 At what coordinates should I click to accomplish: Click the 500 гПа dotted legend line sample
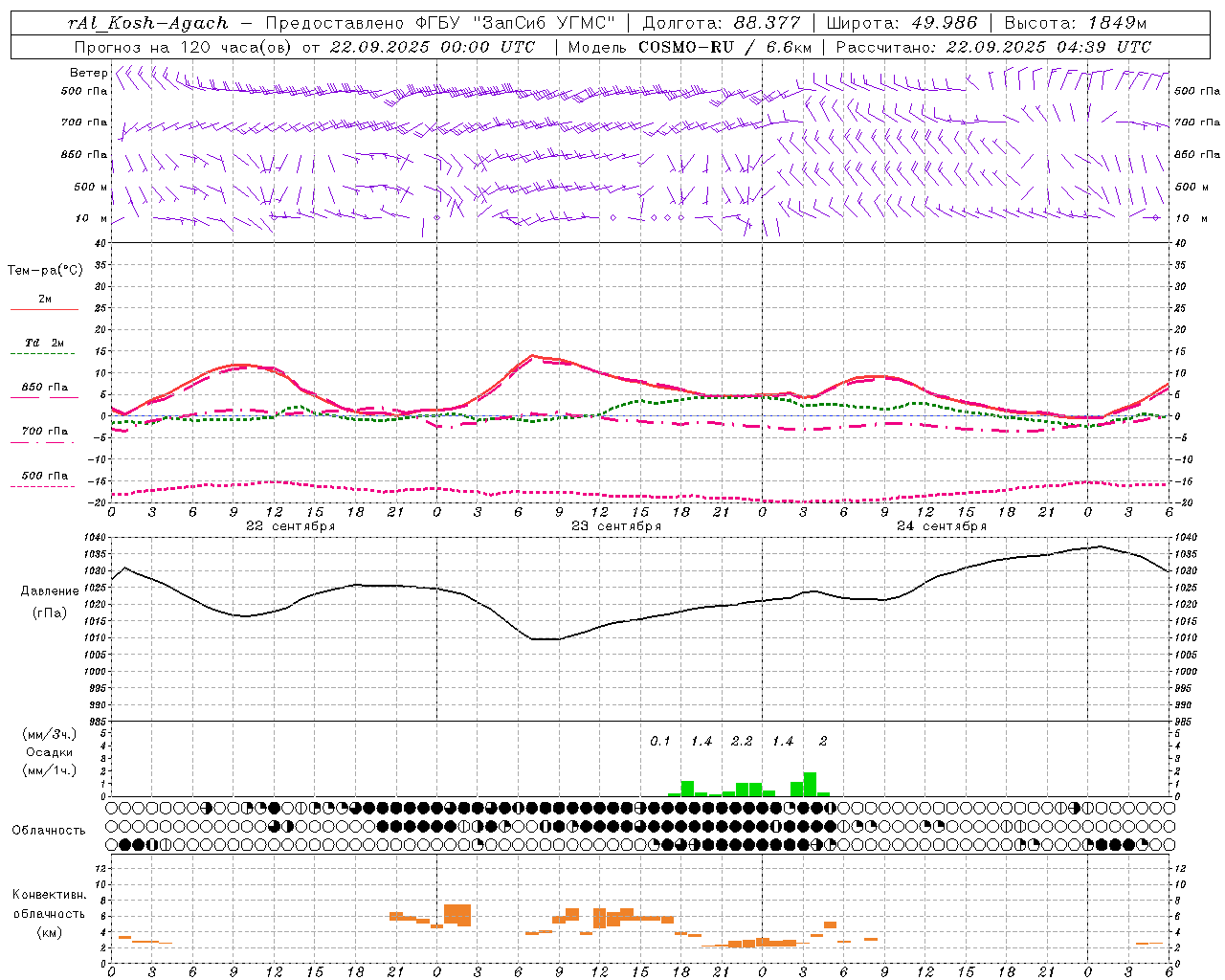click(42, 487)
